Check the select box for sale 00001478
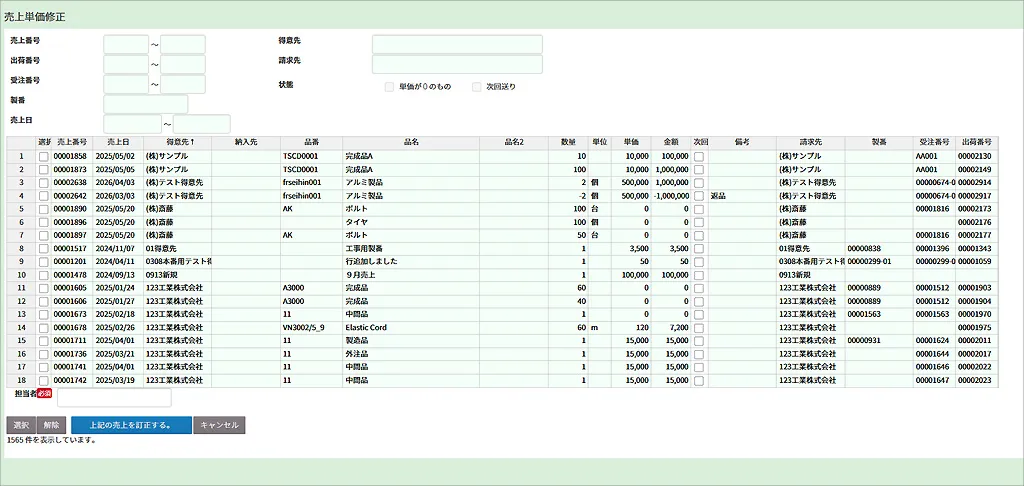 point(43,275)
